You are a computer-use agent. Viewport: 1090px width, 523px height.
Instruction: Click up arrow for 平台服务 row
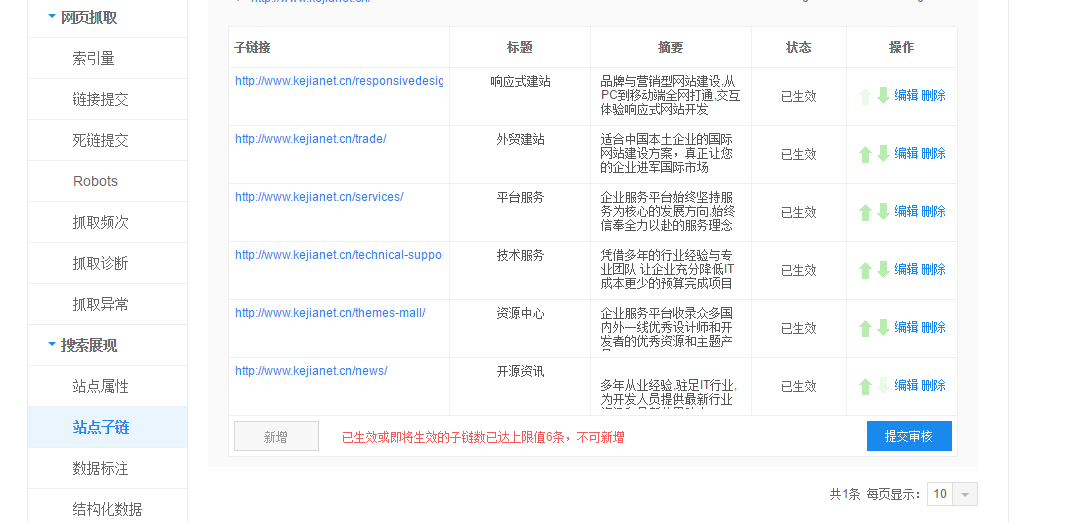point(866,212)
